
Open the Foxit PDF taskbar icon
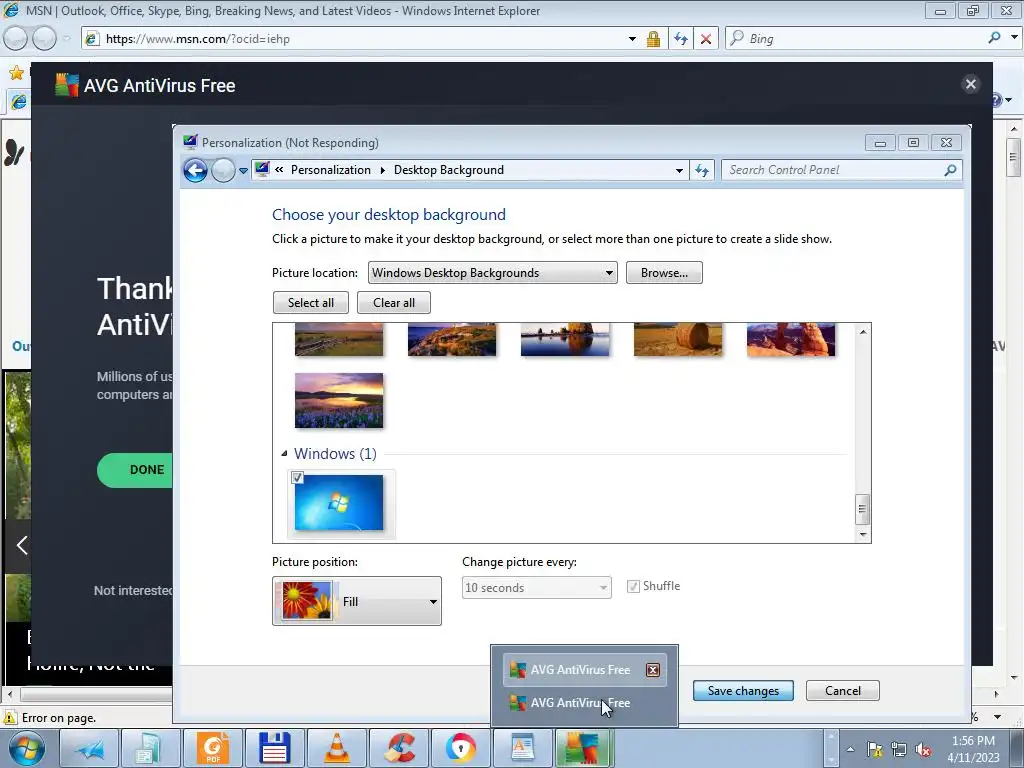(x=214, y=748)
